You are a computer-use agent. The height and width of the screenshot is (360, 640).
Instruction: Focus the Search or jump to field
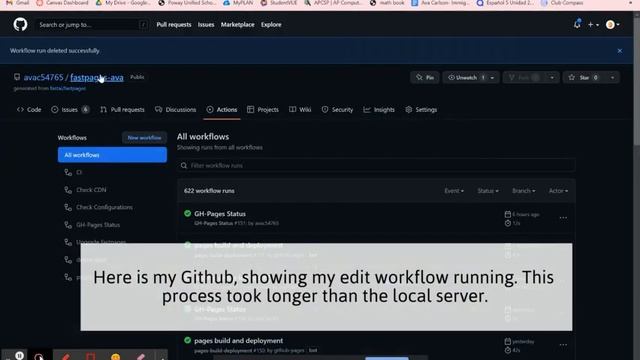[x=92, y=24]
